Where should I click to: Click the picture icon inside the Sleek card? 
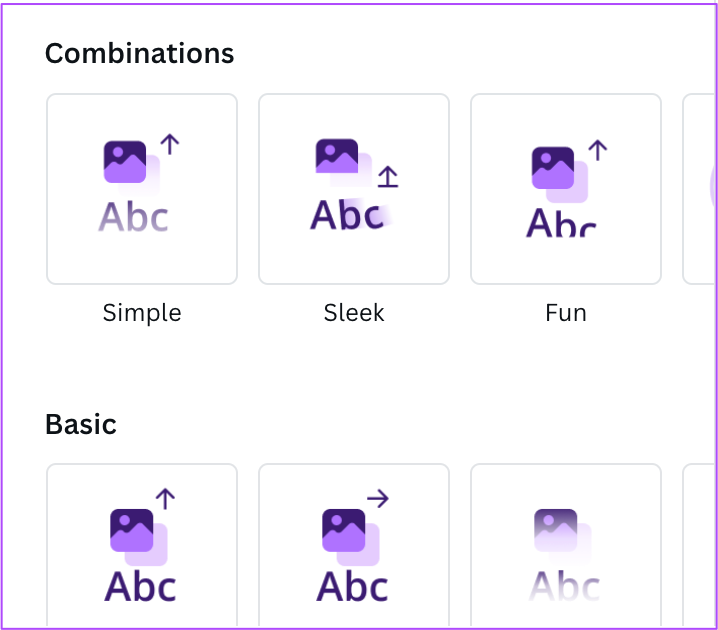click(x=337, y=156)
